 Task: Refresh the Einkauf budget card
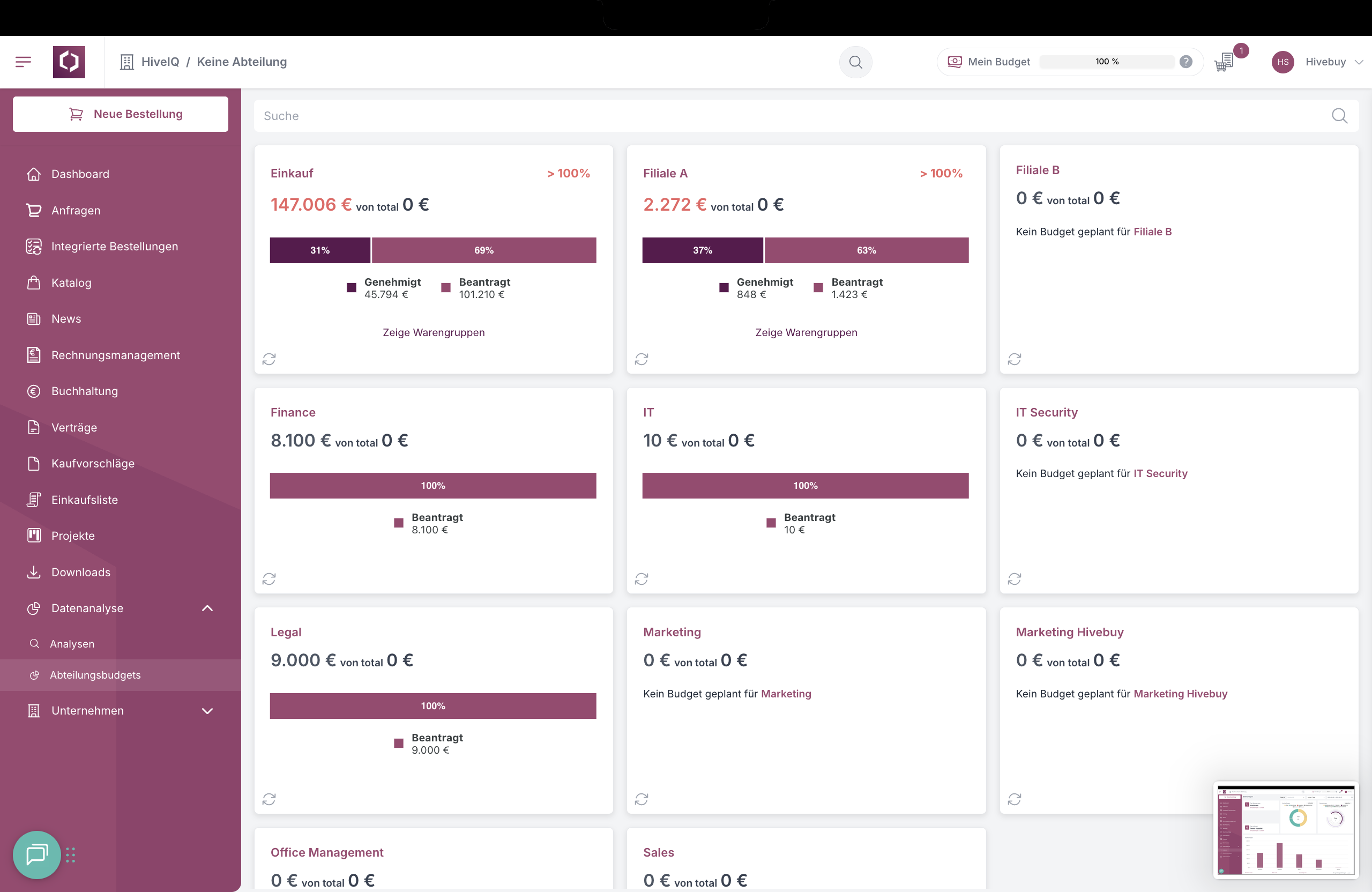pyautogui.click(x=269, y=359)
